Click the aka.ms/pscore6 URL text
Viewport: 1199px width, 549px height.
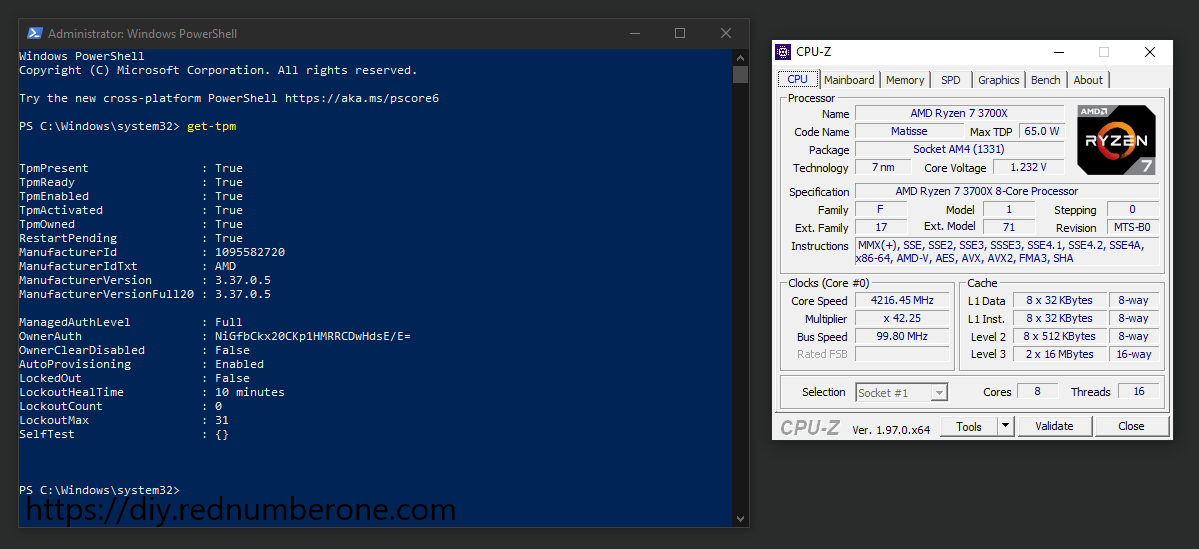pos(362,98)
